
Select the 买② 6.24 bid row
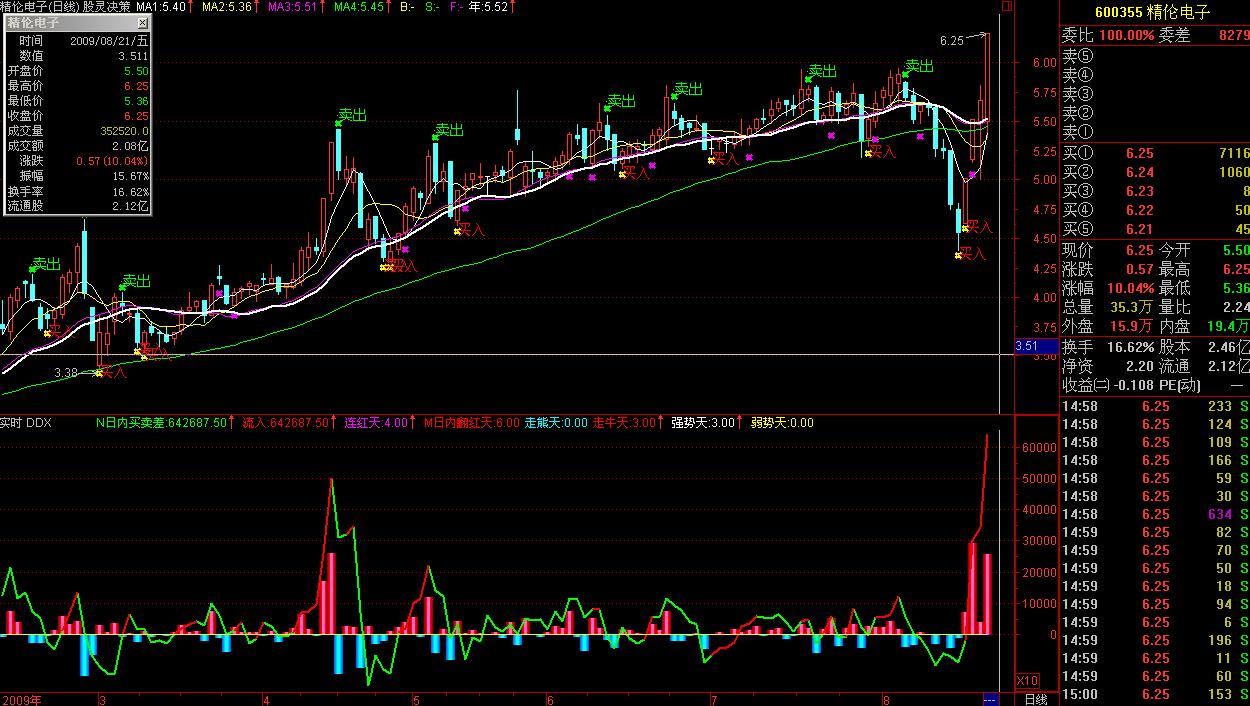tap(1155, 172)
